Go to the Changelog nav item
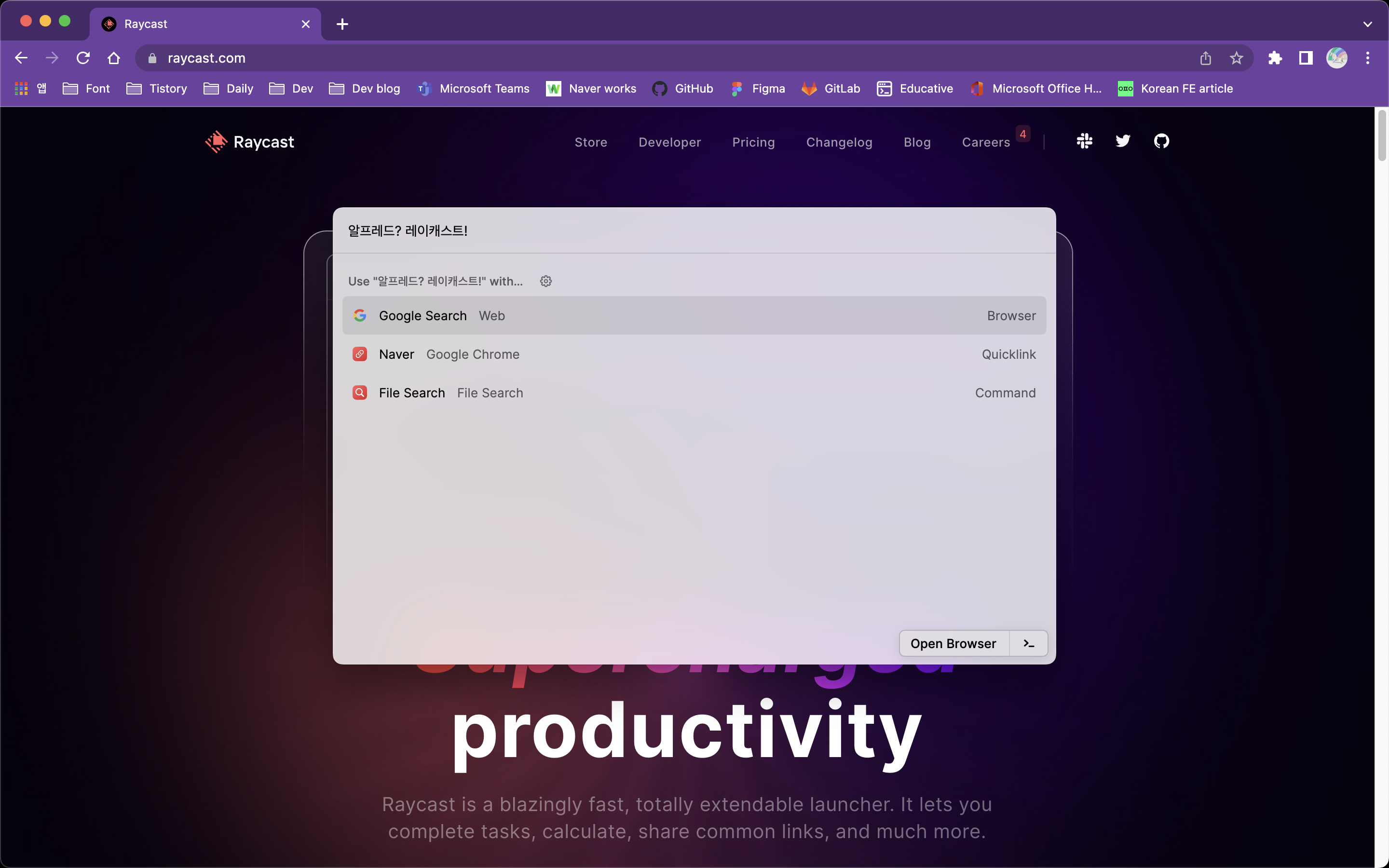Image resolution: width=1389 pixels, height=868 pixels. click(839, 142)
